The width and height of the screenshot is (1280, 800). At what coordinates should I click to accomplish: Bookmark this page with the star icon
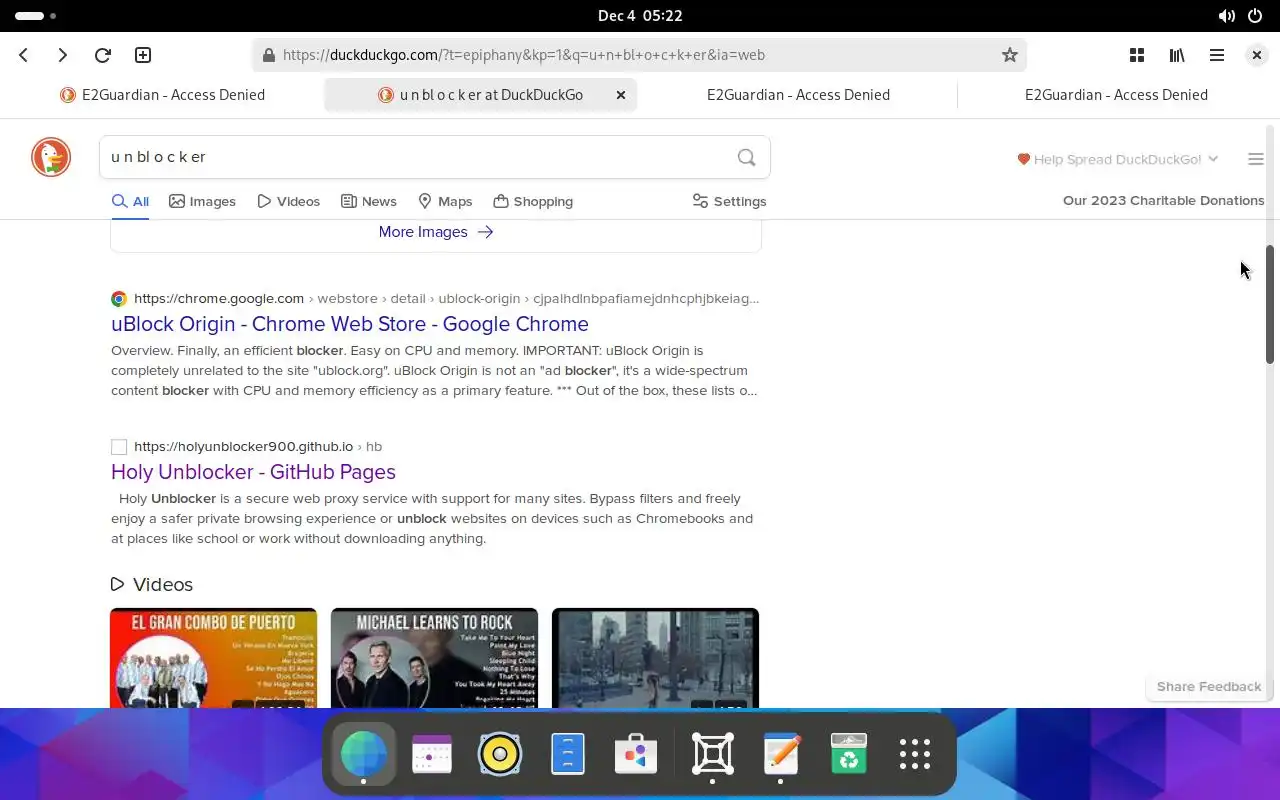point(1010,55)
